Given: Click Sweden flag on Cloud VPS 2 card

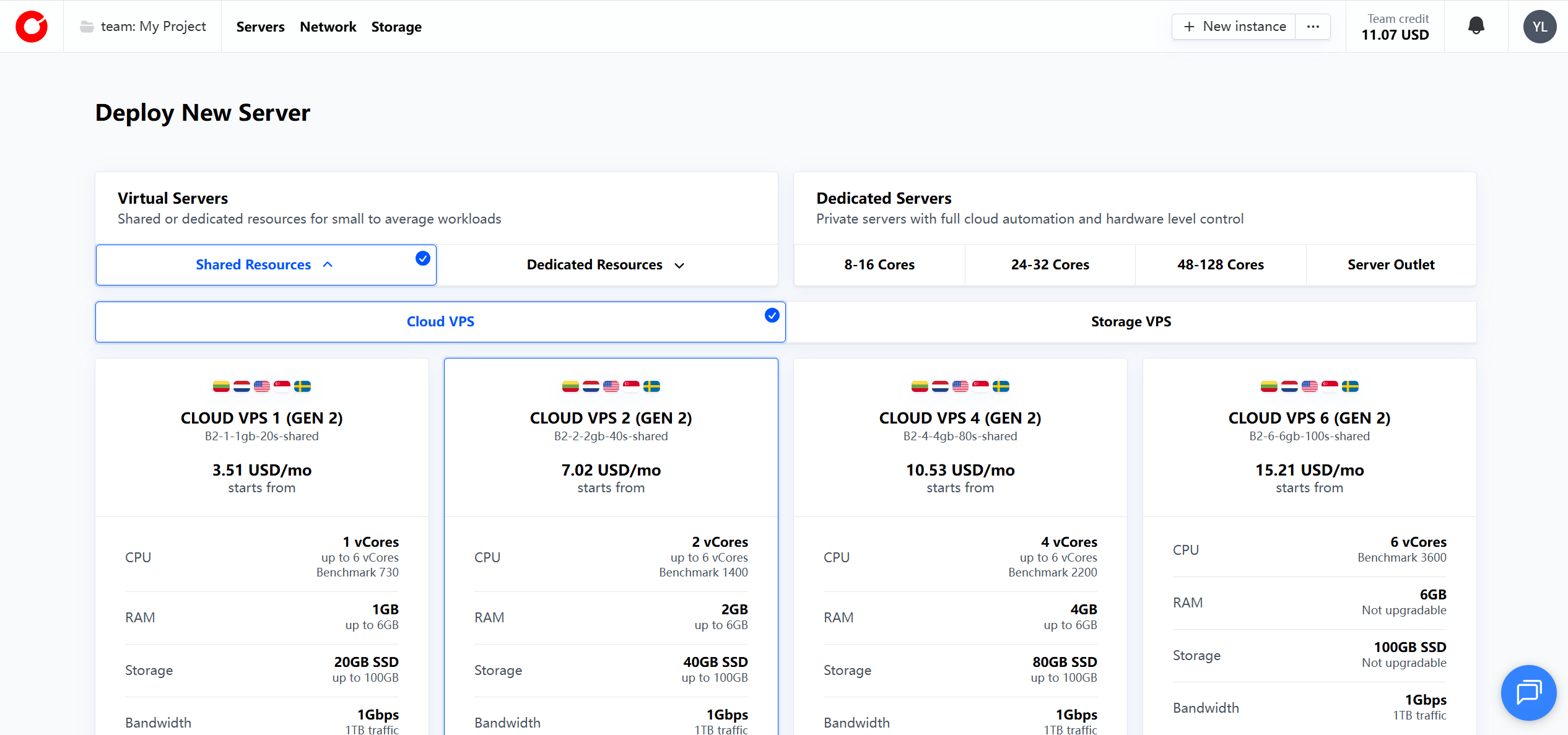Looking at the screenshot, I should point(651,386).
